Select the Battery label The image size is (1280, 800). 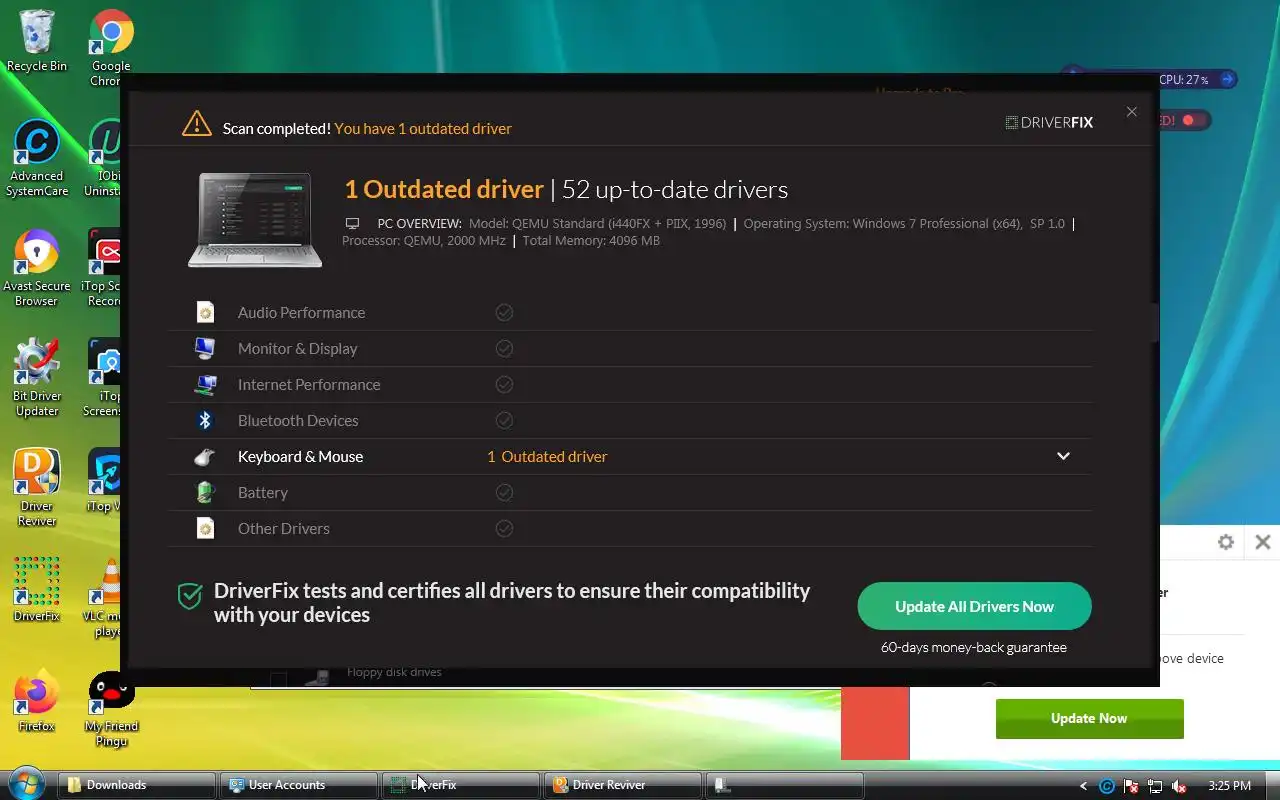[263, 492]
